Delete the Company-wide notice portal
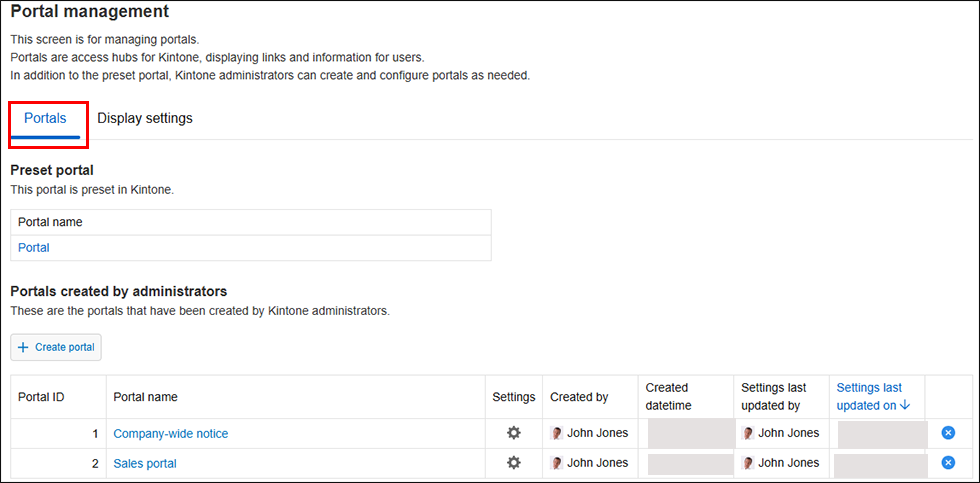The image size is (980, 483). point(948,433)
